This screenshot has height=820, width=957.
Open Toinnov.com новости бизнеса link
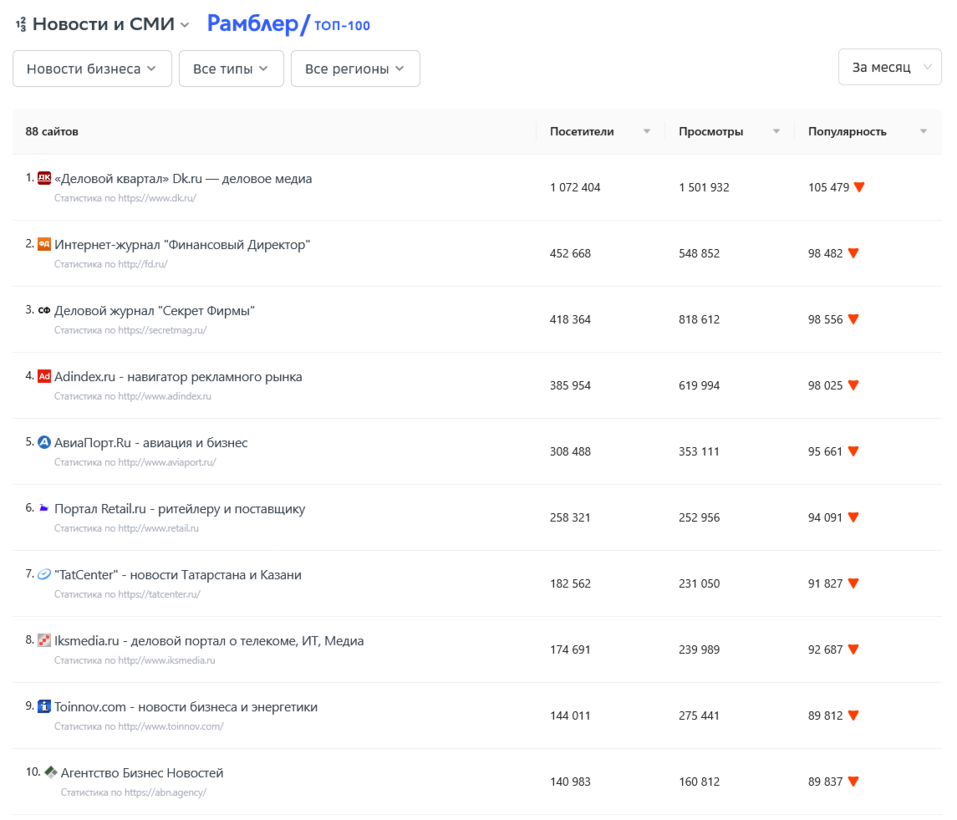pyautogui.click(x=186, y=707)
